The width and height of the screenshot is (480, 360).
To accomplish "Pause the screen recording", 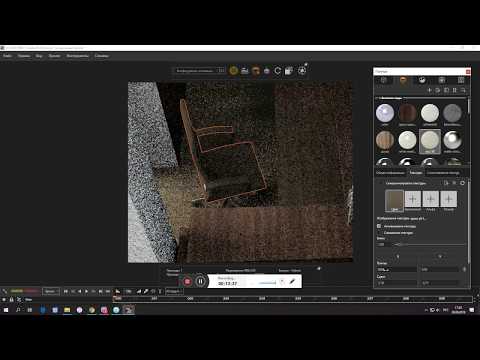I will pos(200,282).
